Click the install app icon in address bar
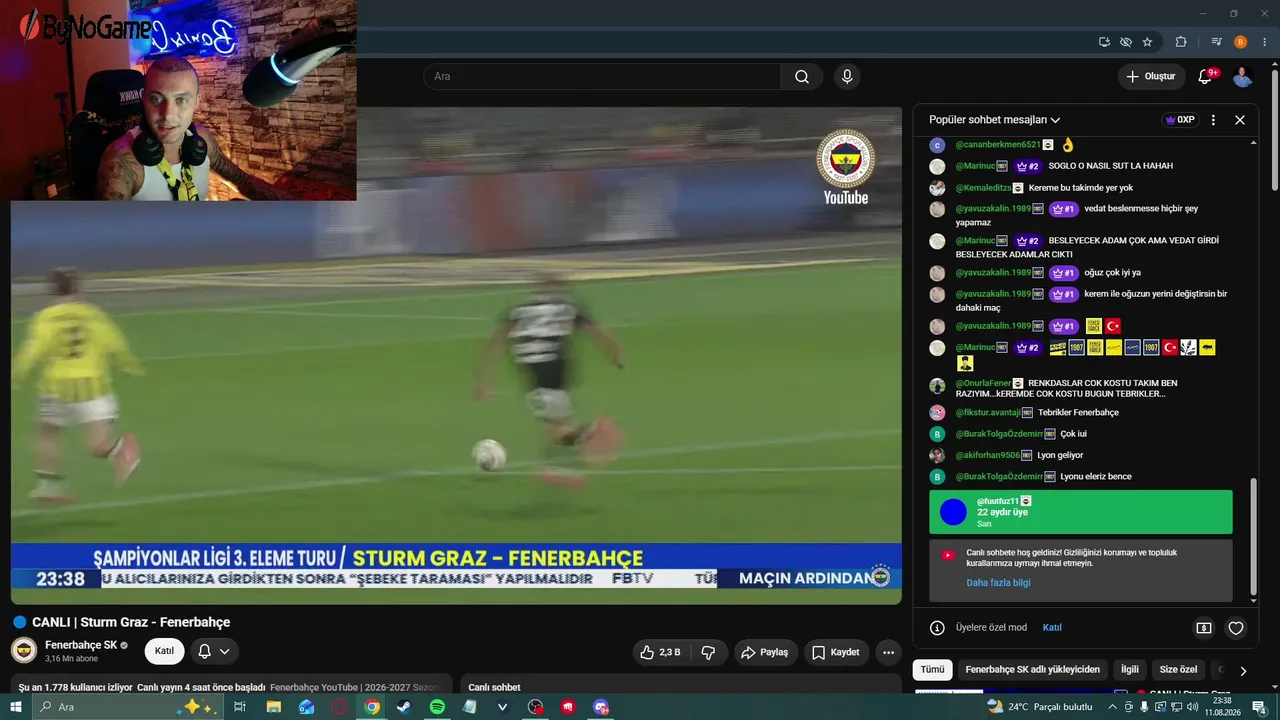 1104,42
